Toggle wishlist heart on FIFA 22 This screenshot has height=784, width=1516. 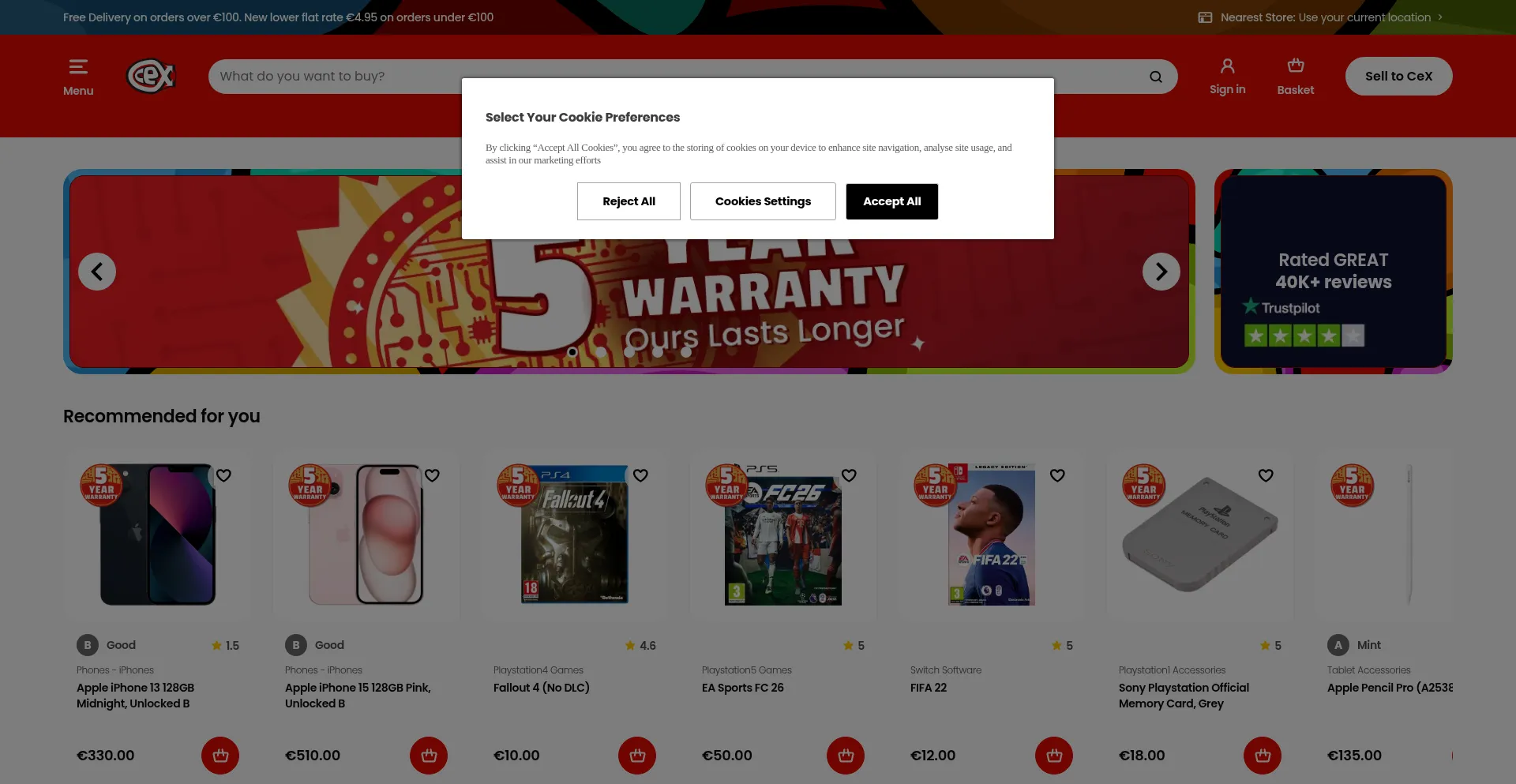[1057, 475]
